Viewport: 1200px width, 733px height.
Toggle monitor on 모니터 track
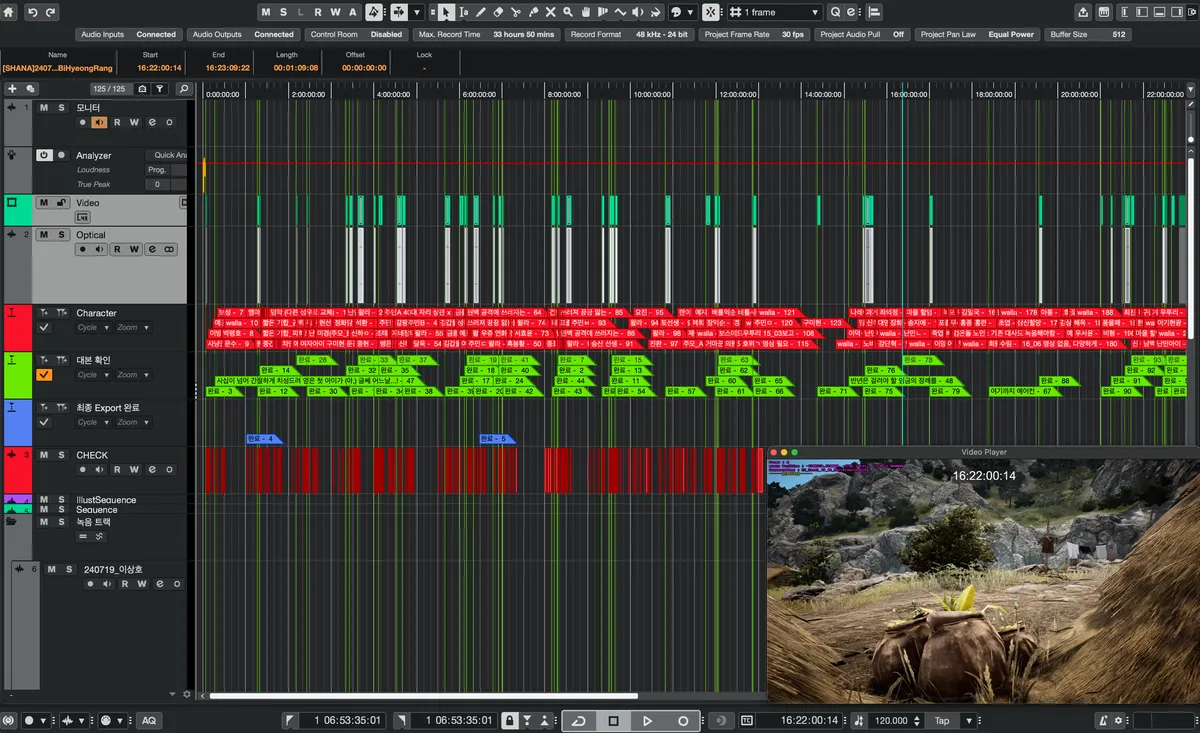100,122
